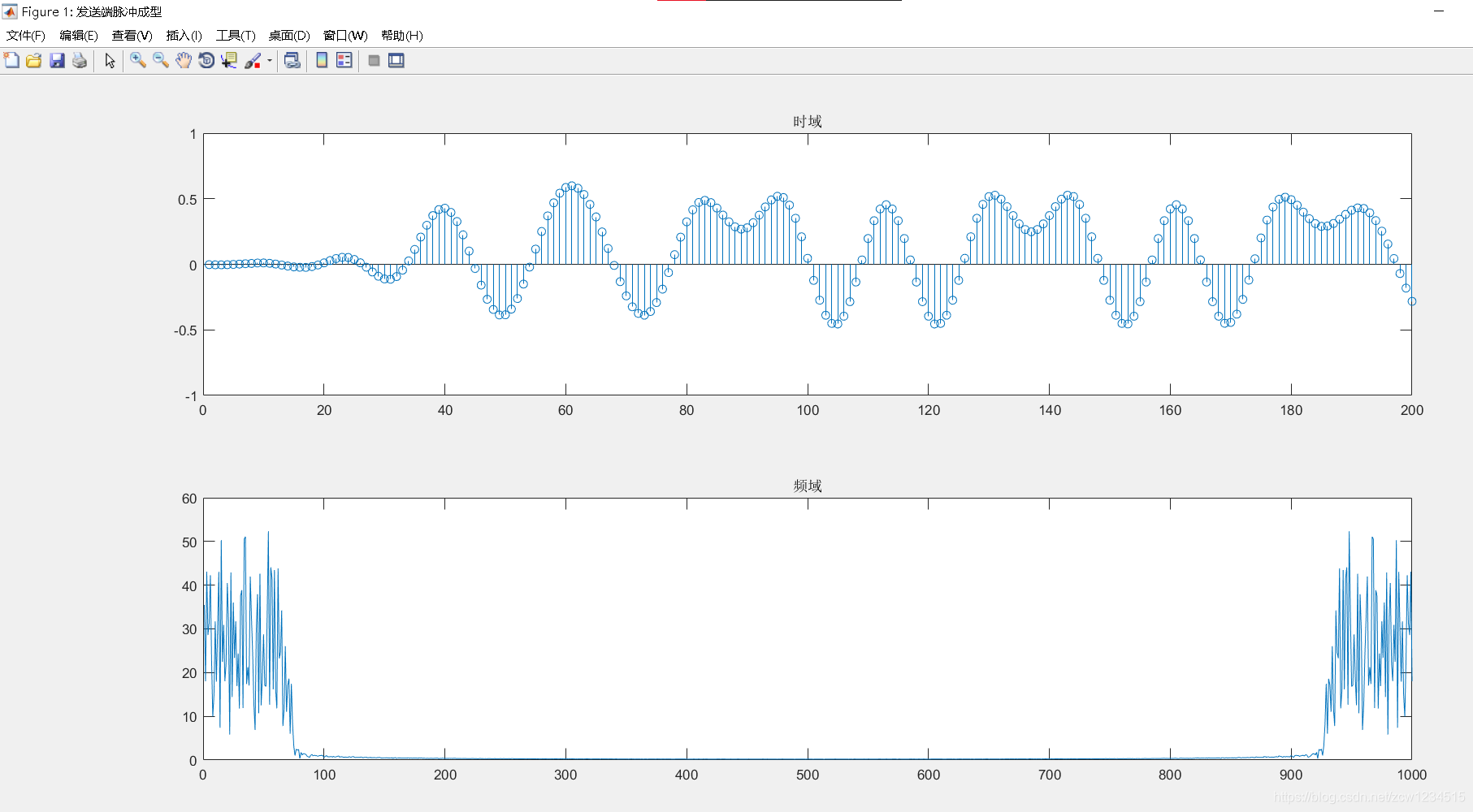Click x-axis label 100 on upper plot
Screen dimensions: 1473x812
pos(808,410)
